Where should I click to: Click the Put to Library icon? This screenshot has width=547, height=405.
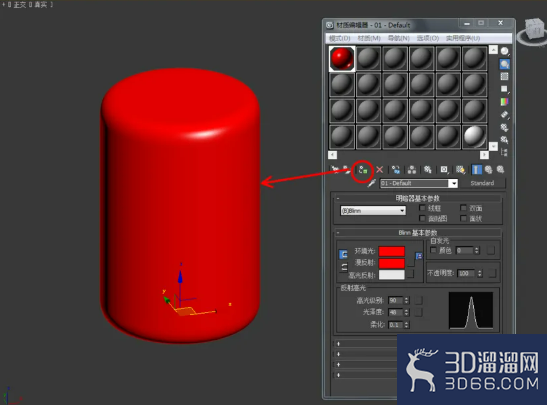pos(428,170)
